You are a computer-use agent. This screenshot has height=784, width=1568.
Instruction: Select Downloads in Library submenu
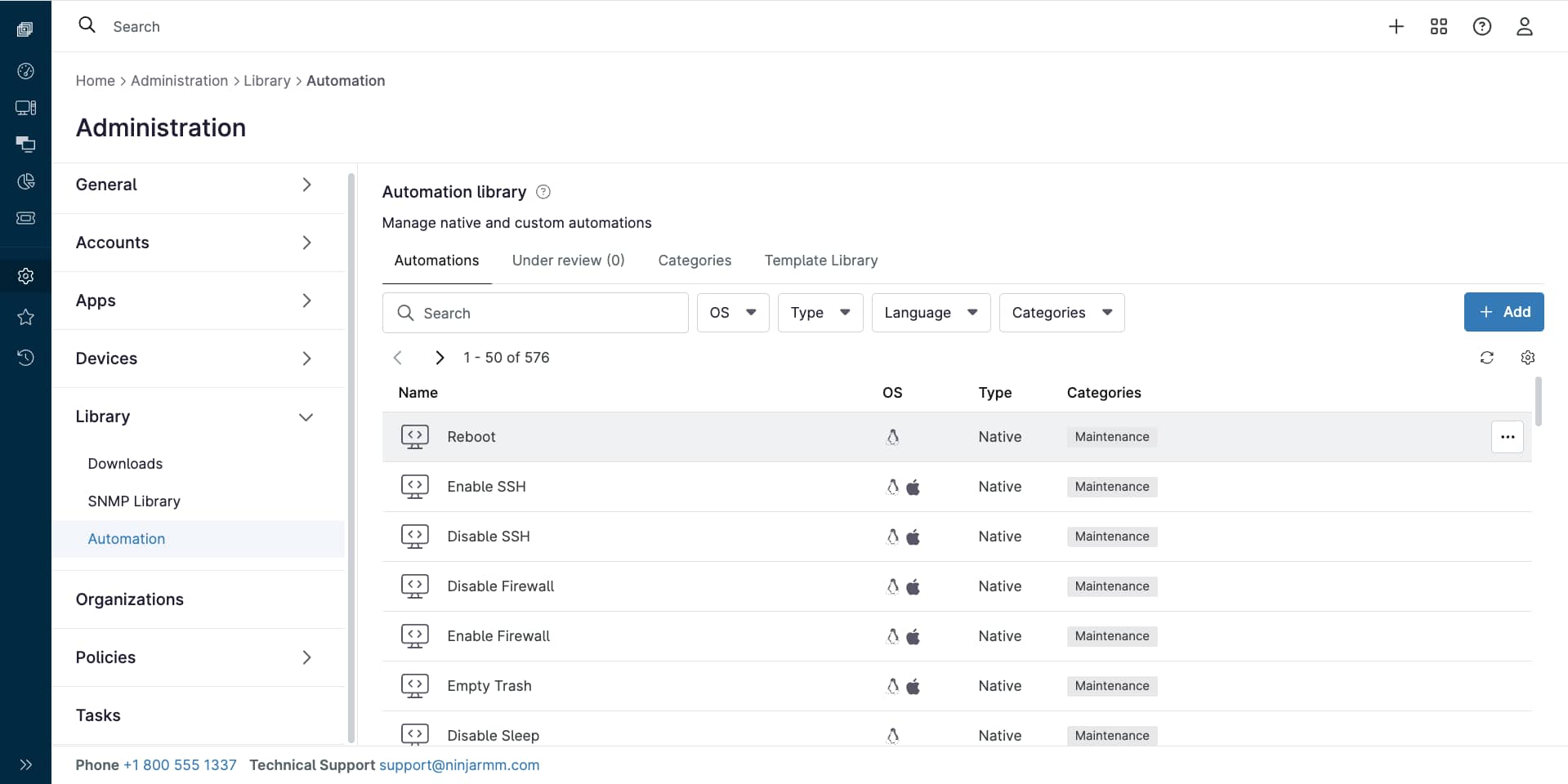[x=125, y=464]
